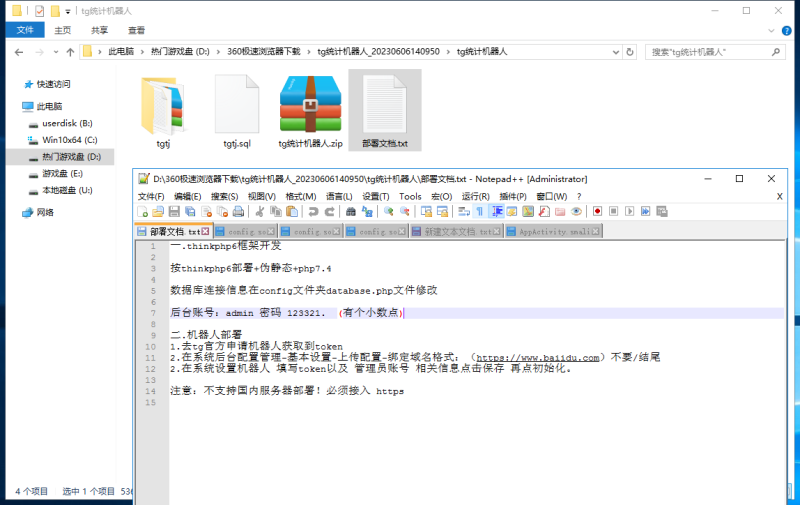Click the Print icon in Notepad++ toolbar
Screen dimensions: 800x505
(237, 212)
